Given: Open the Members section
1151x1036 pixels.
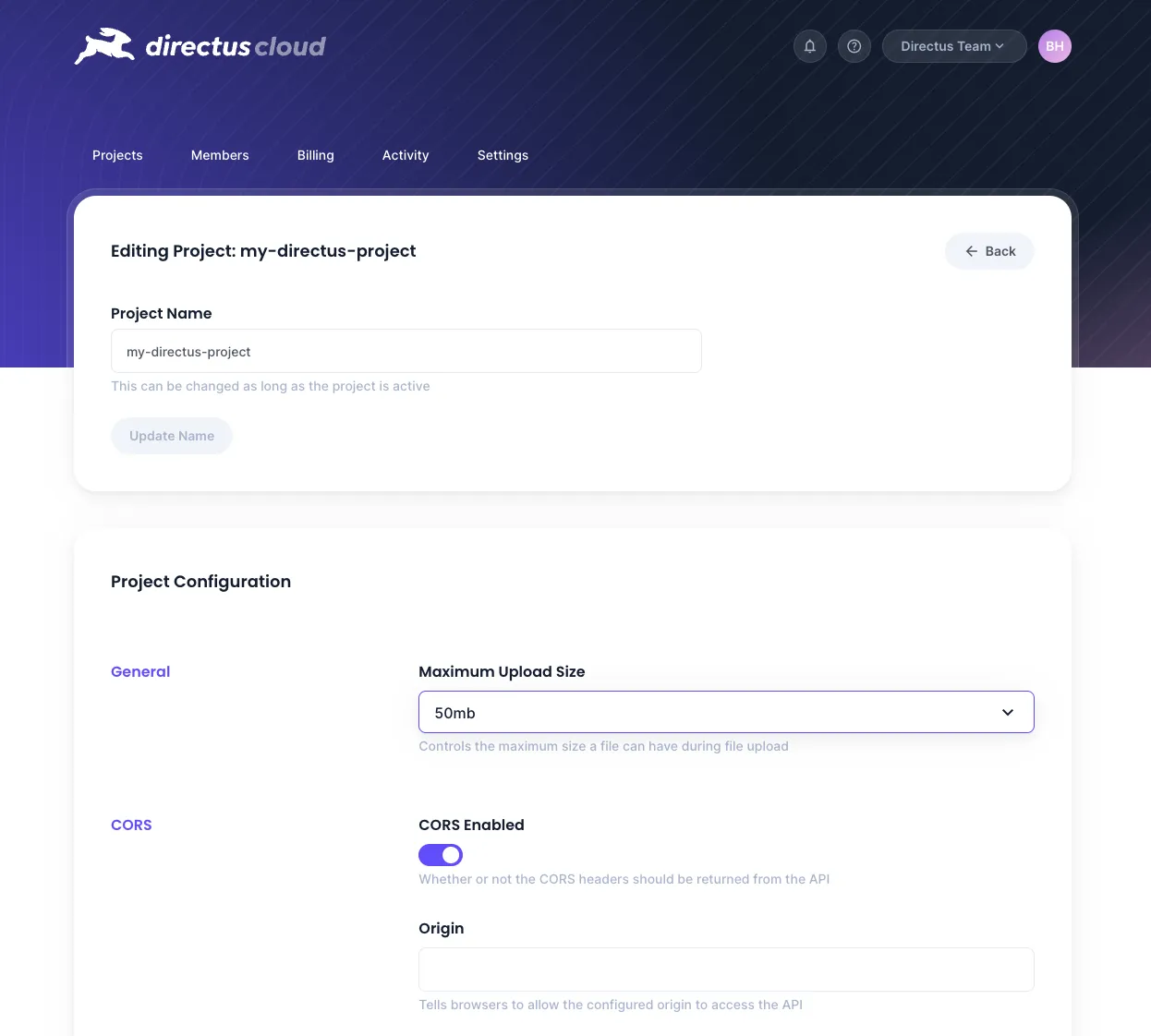Looking at the screenshot, I should [220, 155].
